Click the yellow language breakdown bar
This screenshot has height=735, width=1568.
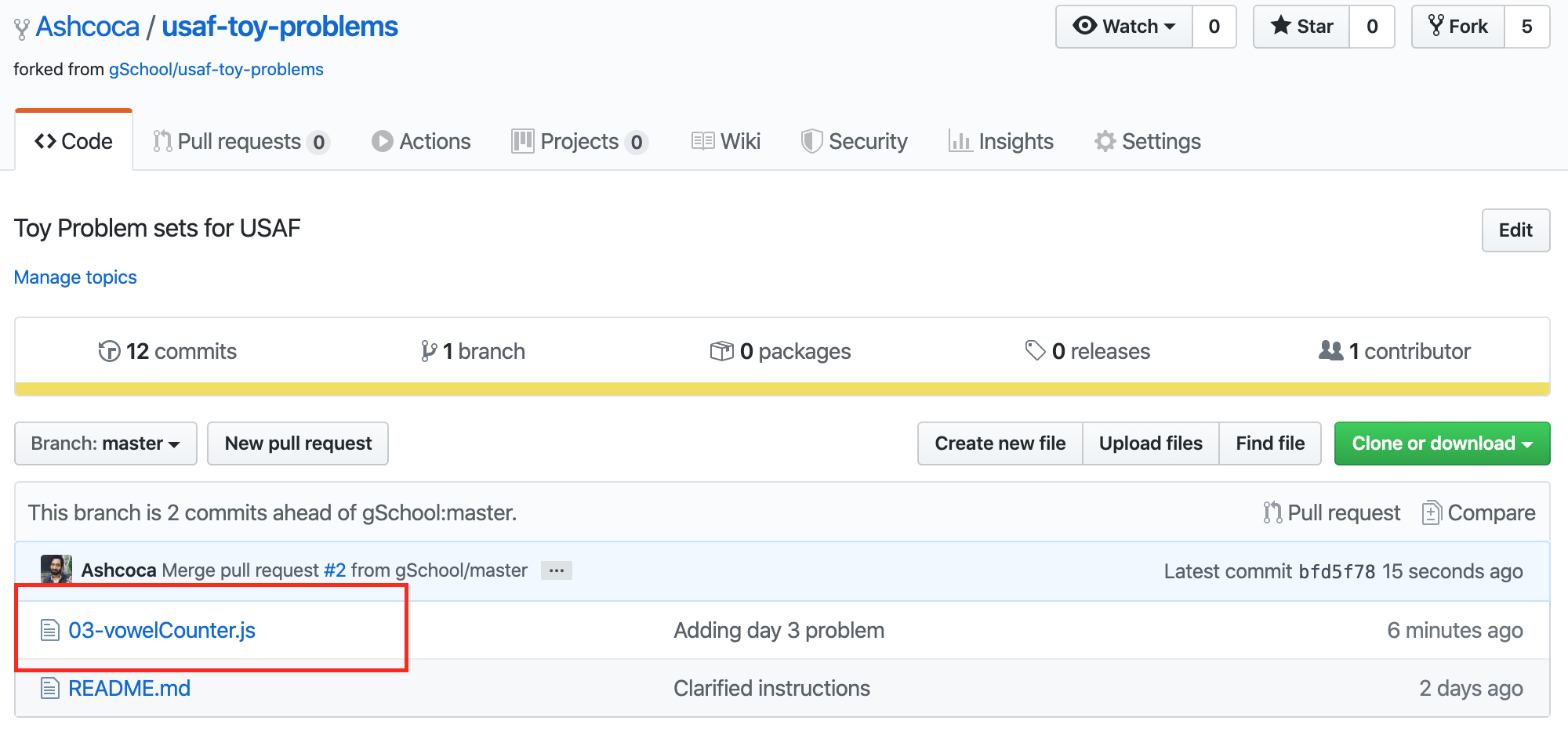[782, 389]
